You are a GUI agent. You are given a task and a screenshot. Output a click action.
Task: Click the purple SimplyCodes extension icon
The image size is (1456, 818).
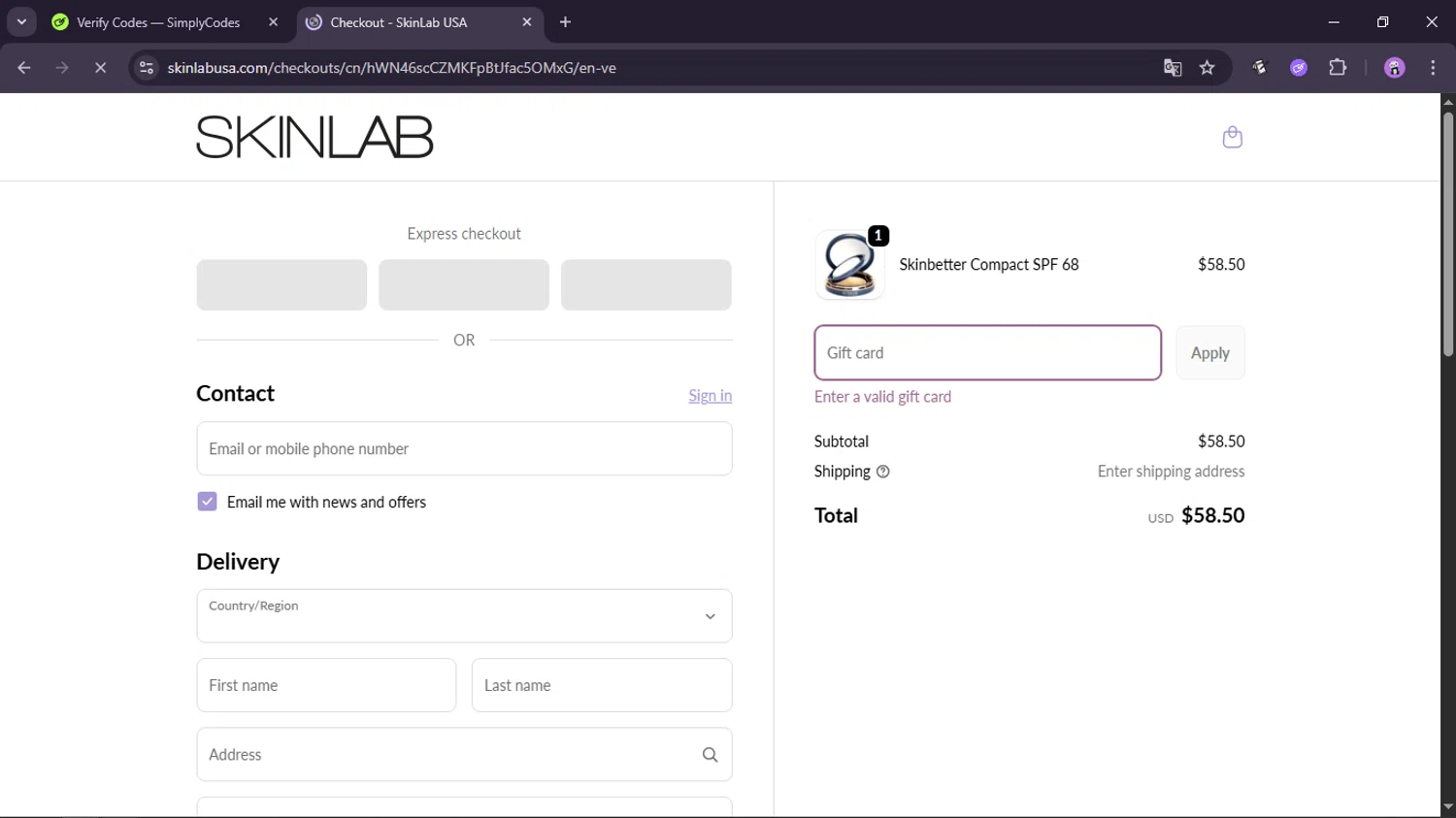(x=1299, y=68)
